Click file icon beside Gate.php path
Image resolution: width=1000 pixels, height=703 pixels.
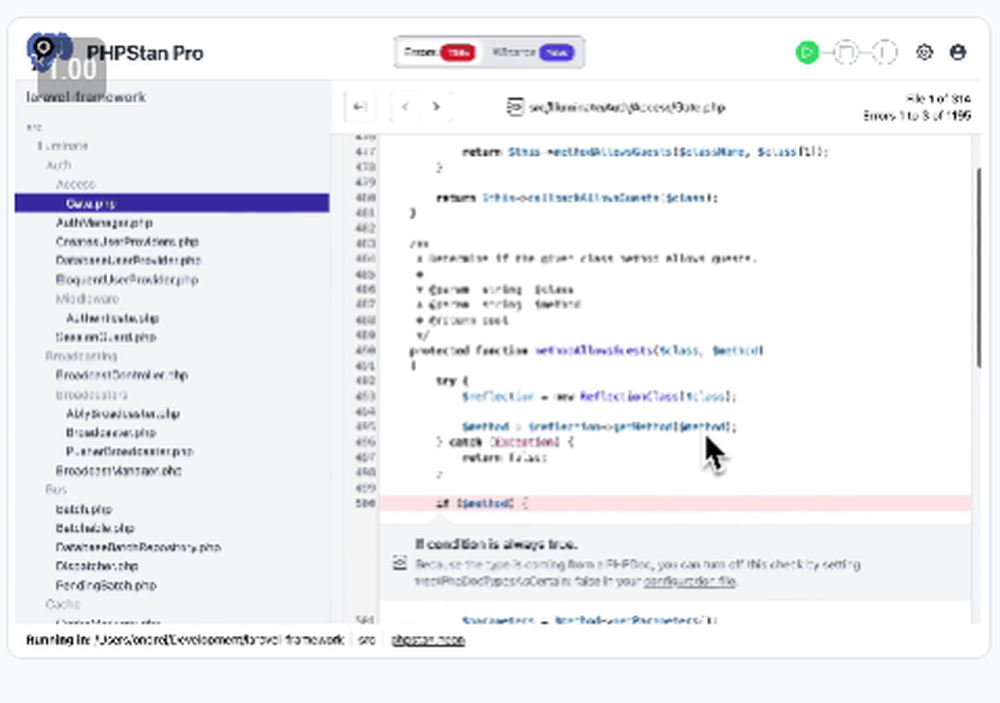[515, 107]
